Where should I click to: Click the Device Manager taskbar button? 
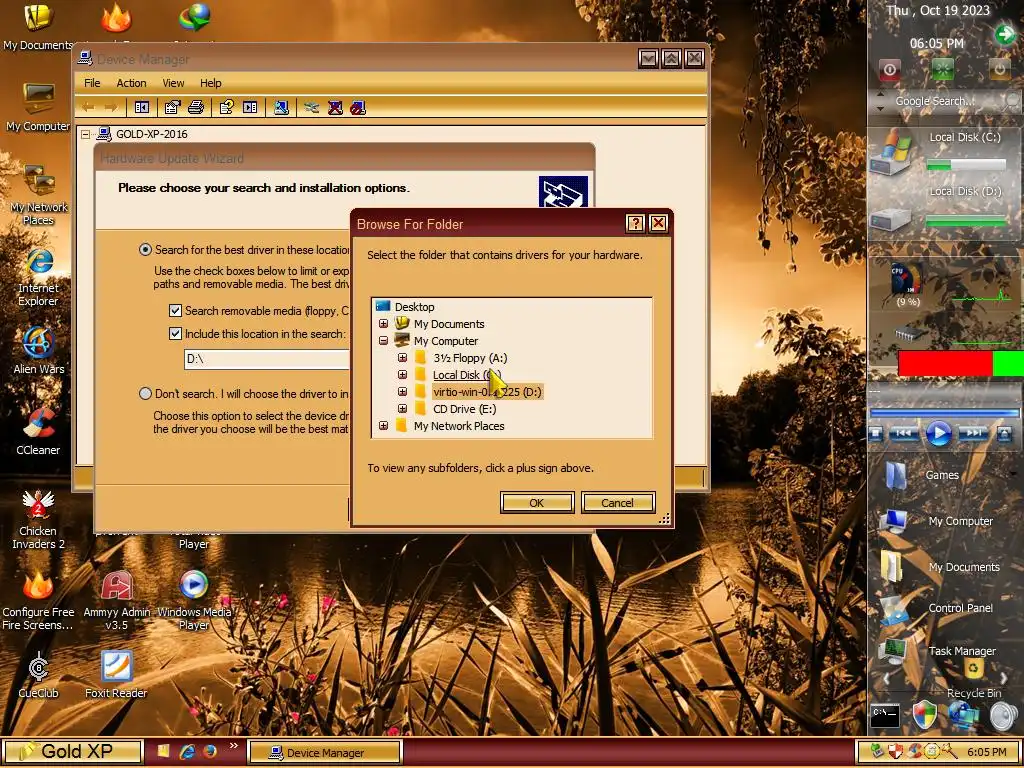tap(325, 753)
